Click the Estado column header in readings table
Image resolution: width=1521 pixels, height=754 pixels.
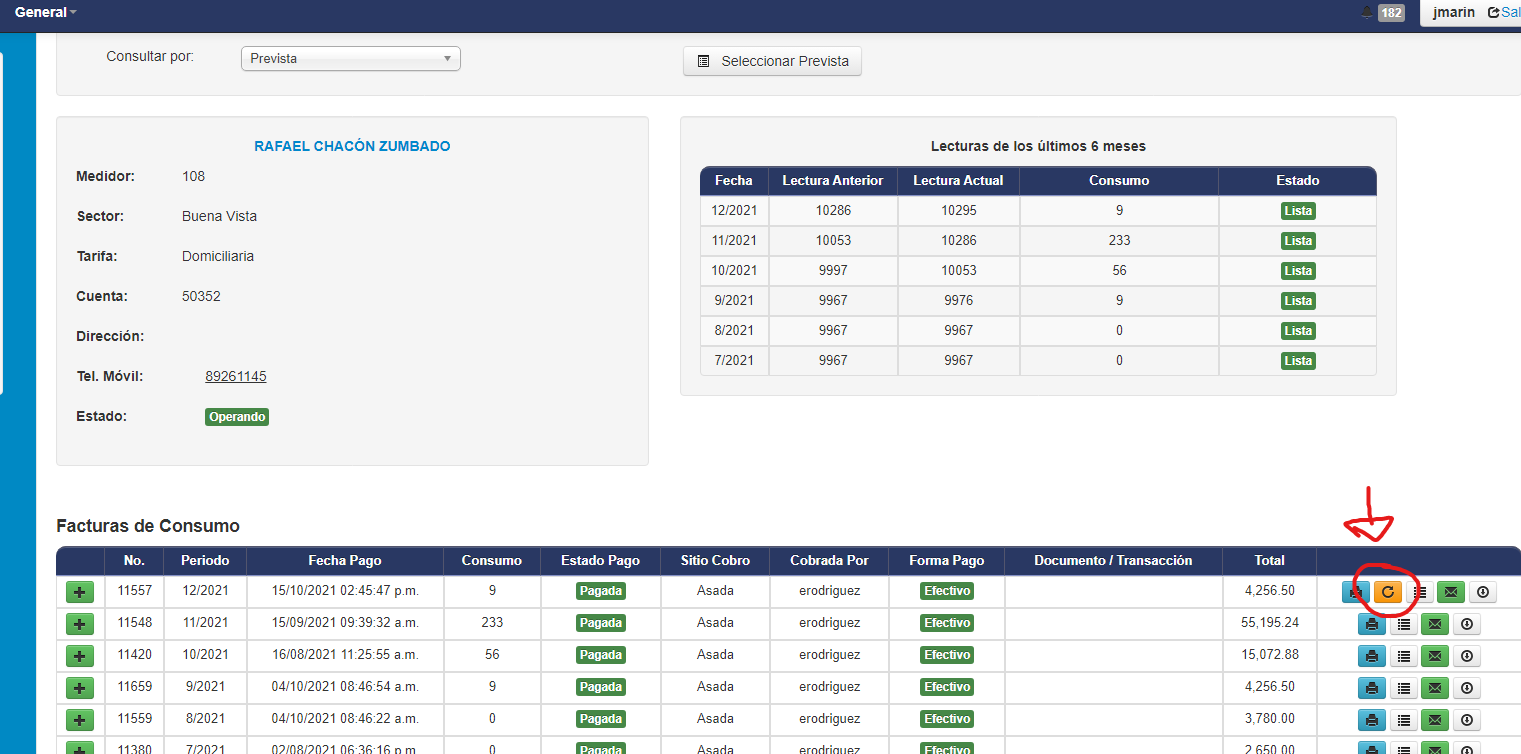tap(1298, 181)
